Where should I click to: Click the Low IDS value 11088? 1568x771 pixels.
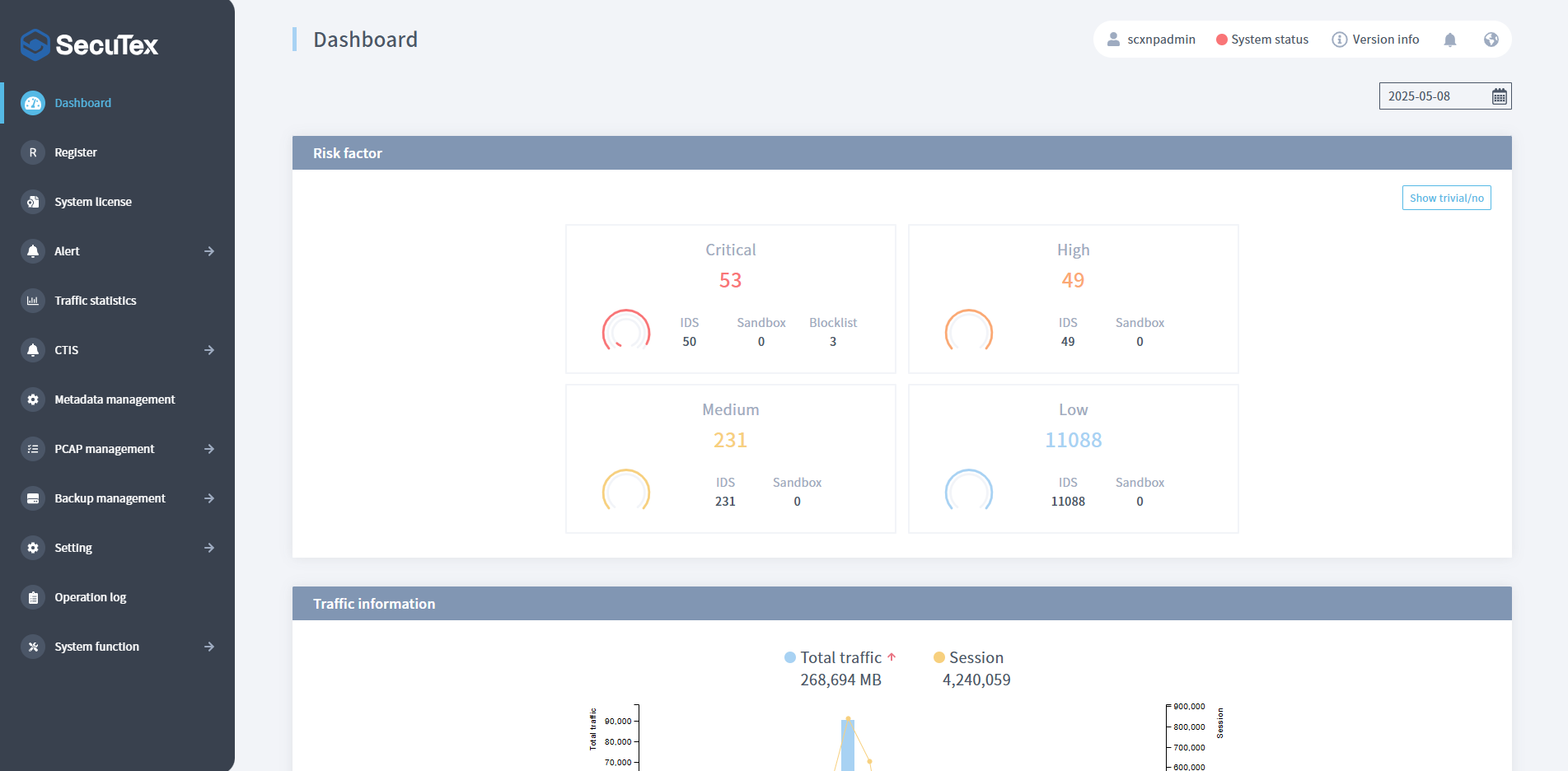[1068, 502]
